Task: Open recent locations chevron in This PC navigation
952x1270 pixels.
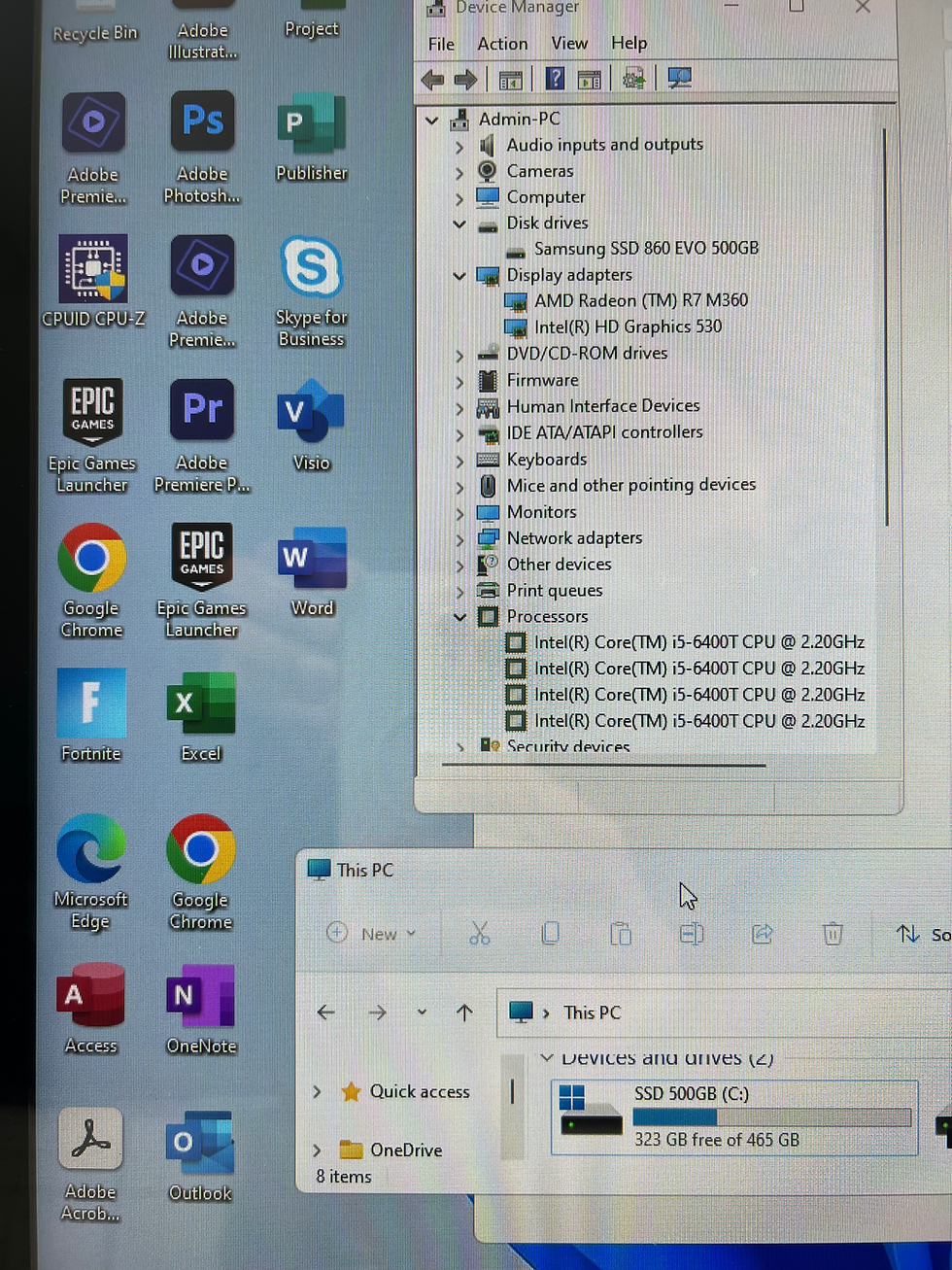Action: pyautogui.click(x=422, y=1013)
